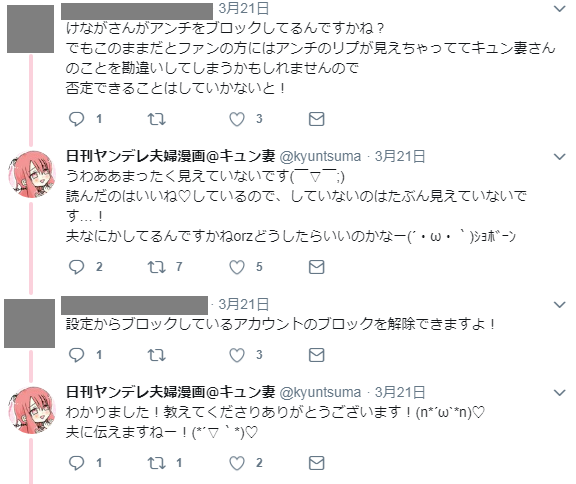Screen dimensions: 576x484
Task: Like the kyuntsuma tweet with 5 likes
Action: point(237,267)
